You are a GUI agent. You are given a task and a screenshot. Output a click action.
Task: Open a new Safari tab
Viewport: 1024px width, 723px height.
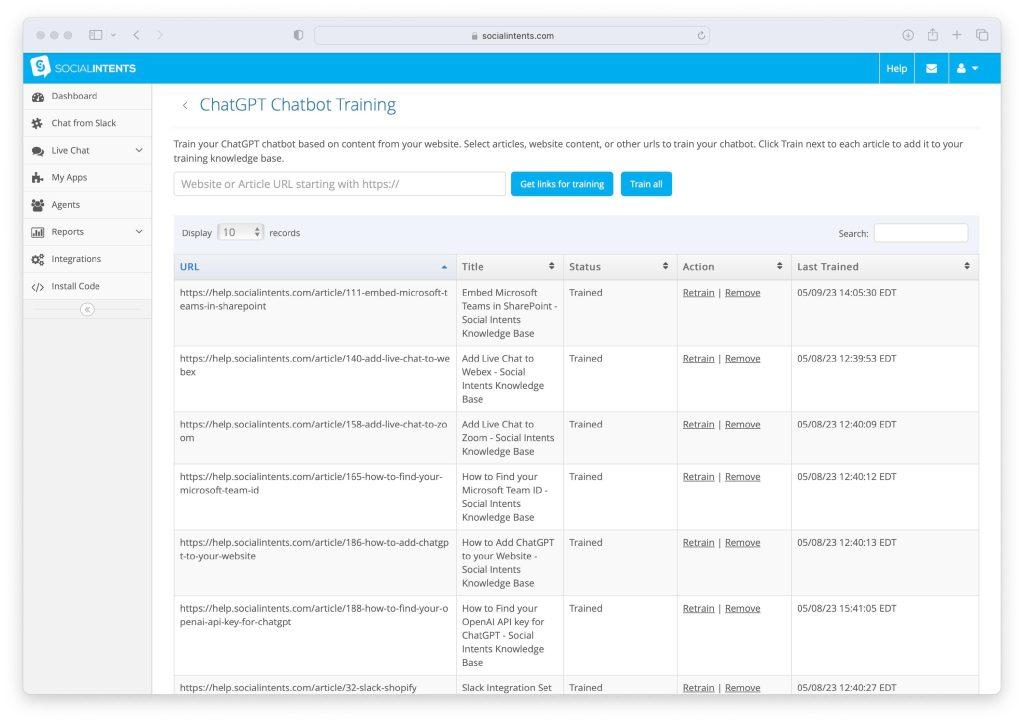(957, 35)
